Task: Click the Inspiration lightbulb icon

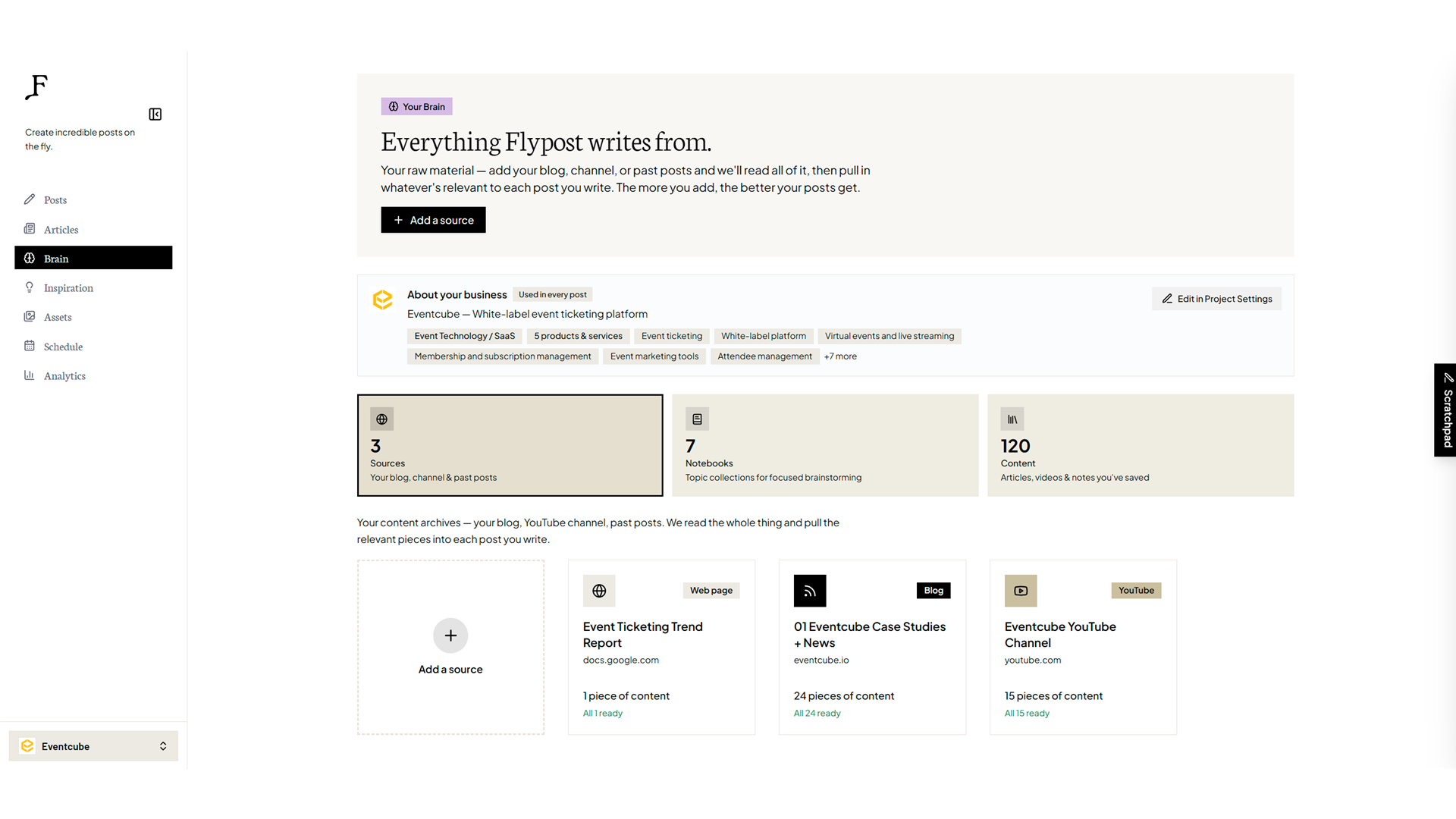Action: coord(30,287)
